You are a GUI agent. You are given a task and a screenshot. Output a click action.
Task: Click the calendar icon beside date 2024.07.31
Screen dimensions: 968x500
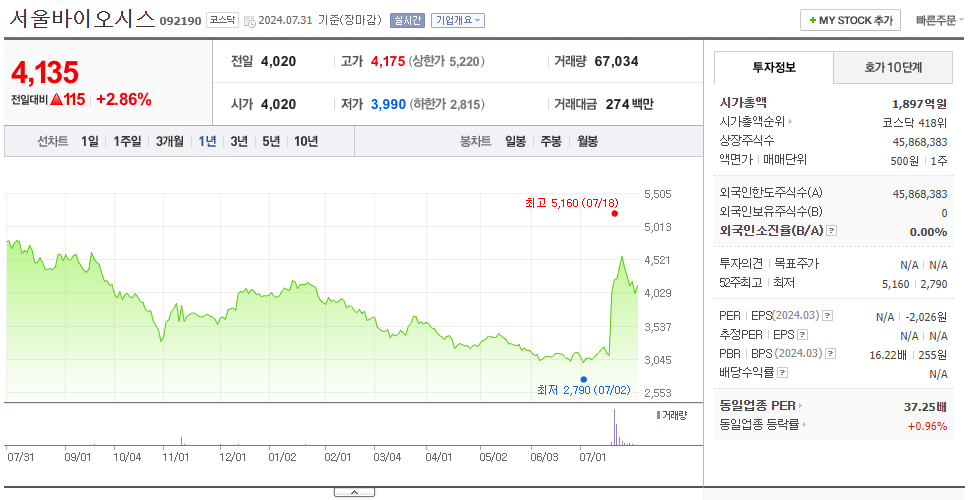249,21
